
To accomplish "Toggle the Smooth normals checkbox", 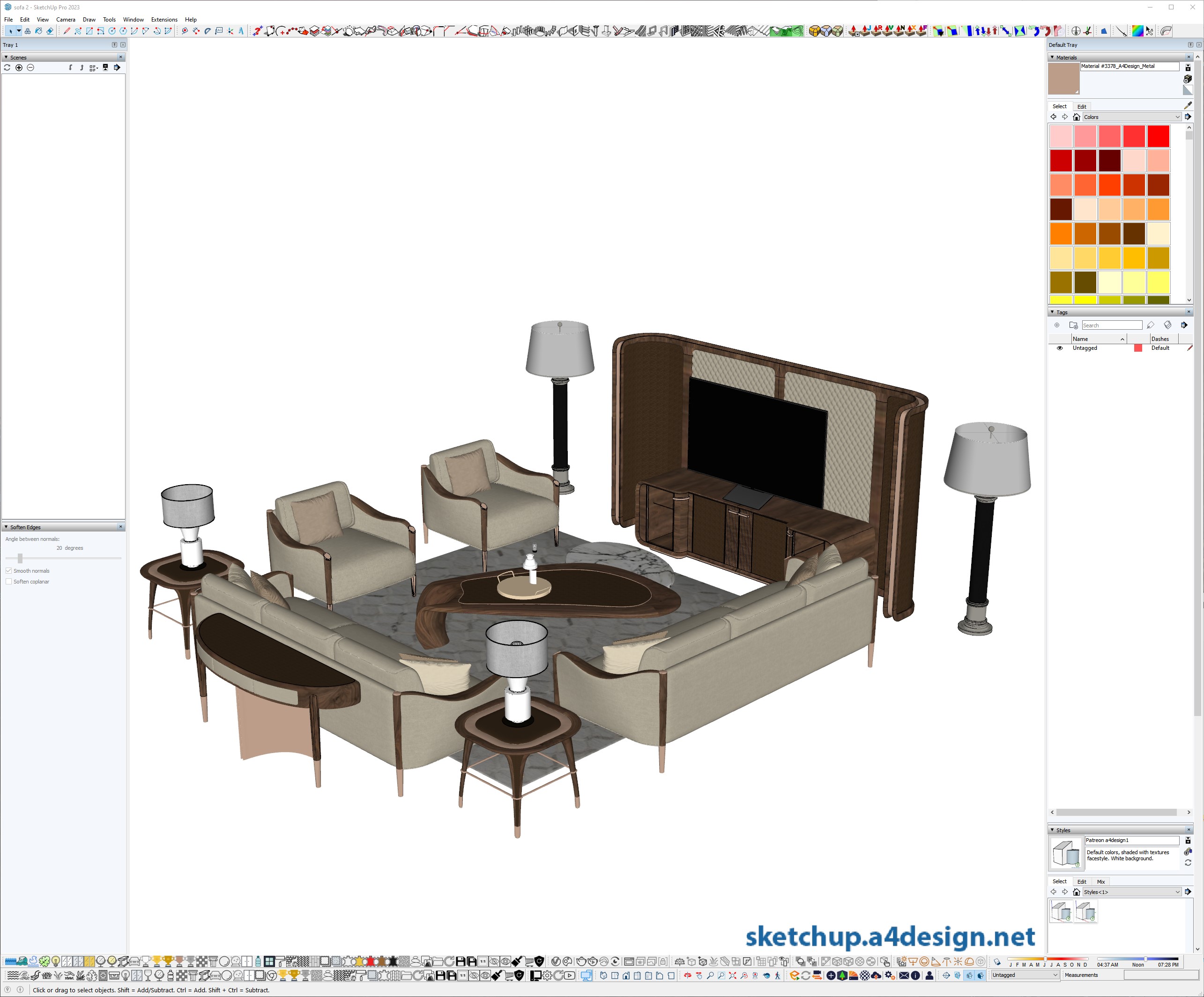I will tap(8, 571).
